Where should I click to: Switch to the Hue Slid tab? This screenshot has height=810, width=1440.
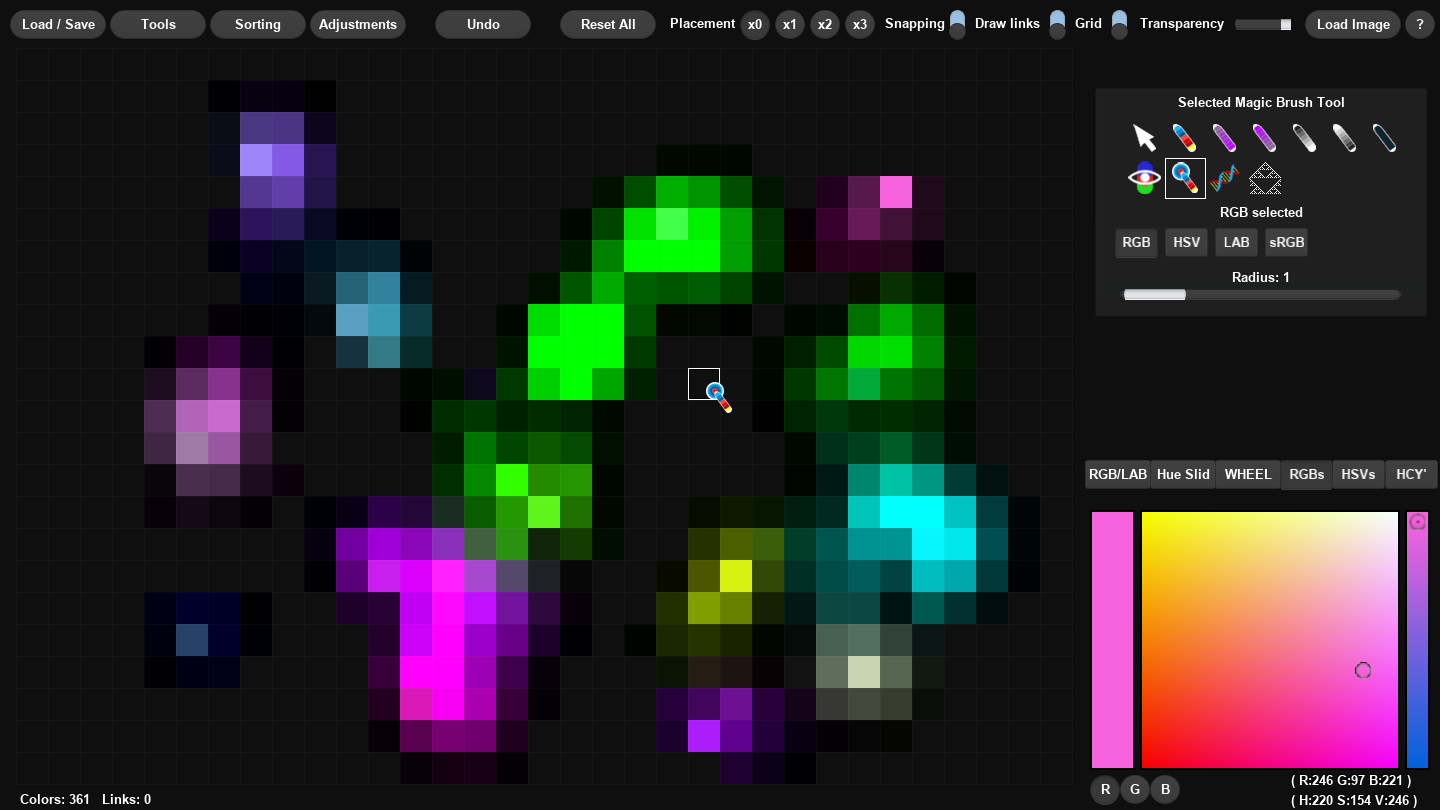pos(1182,474)
